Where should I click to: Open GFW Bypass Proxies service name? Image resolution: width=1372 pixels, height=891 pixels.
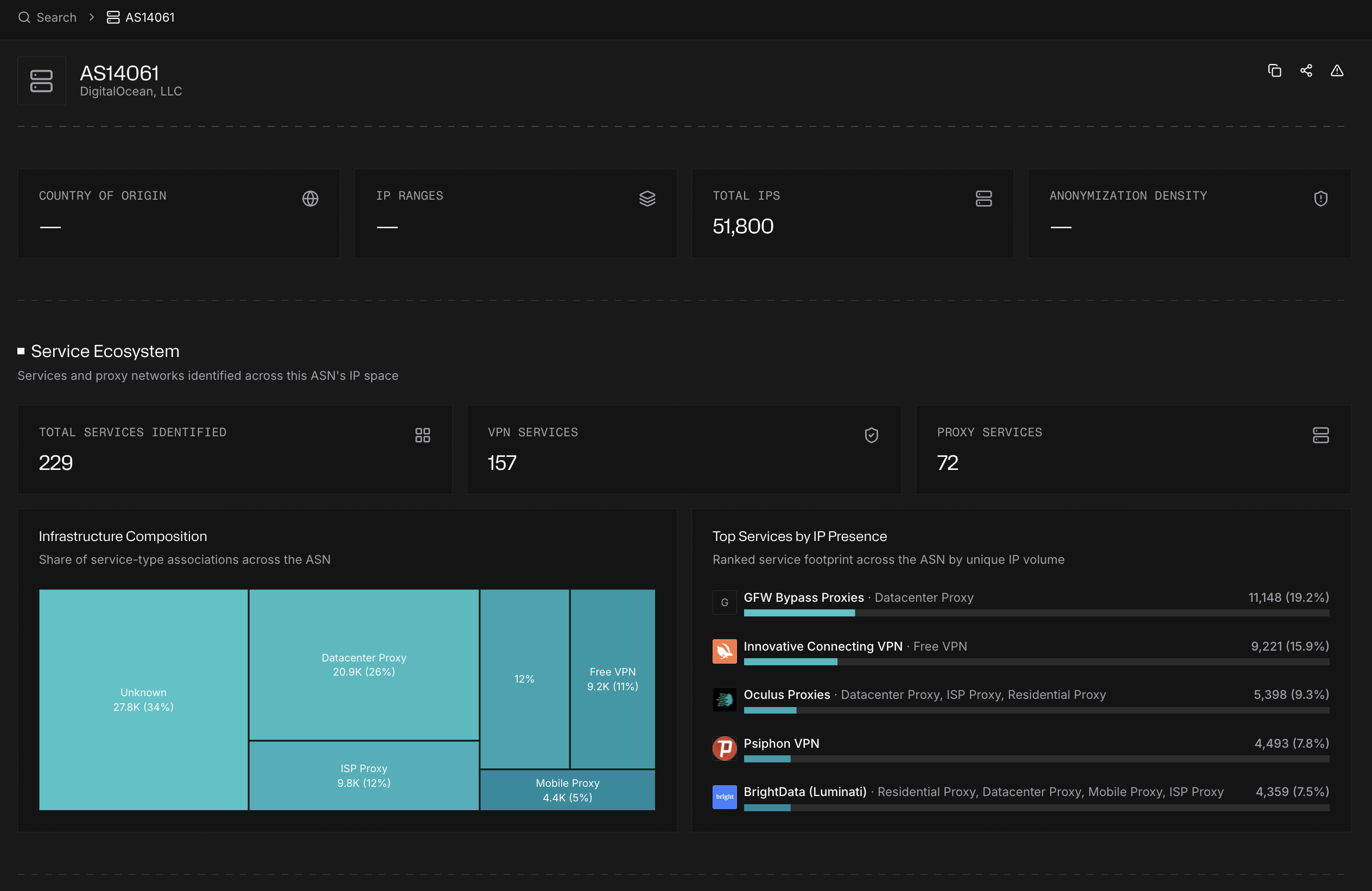pyautogui.click(x=804, y=597)
